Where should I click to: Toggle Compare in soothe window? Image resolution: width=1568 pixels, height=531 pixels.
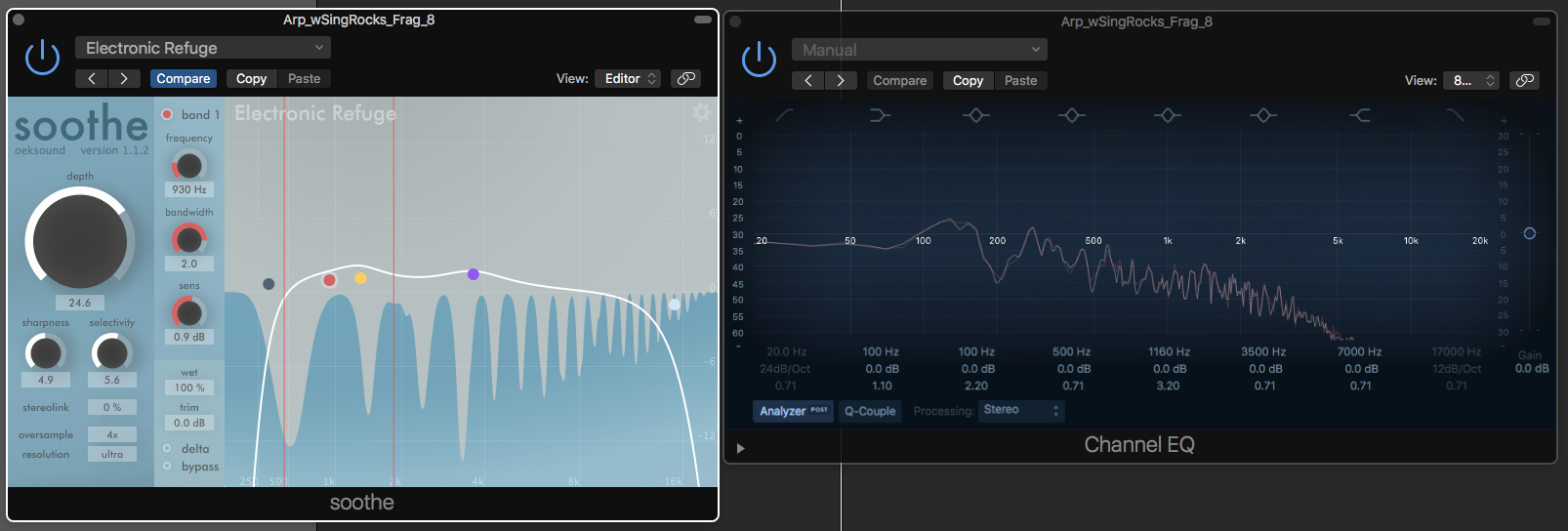(x=184, y=78)
